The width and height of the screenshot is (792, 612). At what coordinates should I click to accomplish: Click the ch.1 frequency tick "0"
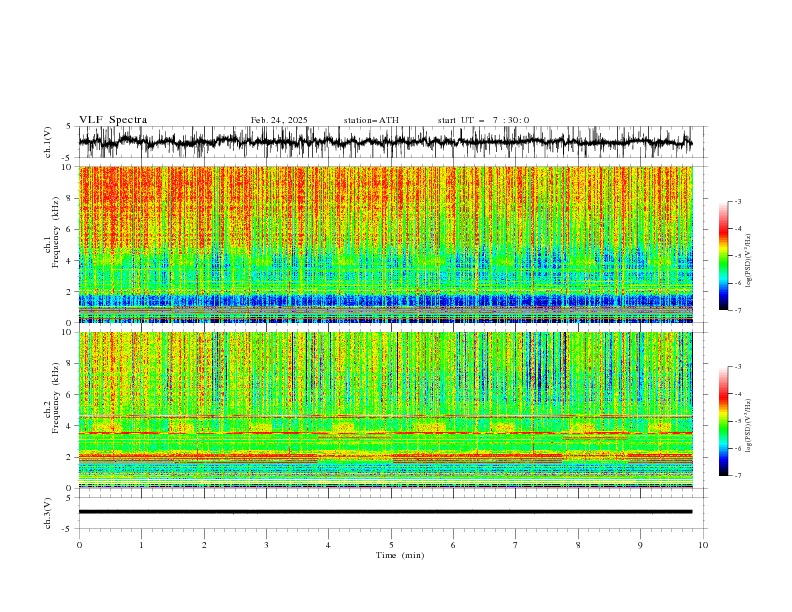point(71,323)
